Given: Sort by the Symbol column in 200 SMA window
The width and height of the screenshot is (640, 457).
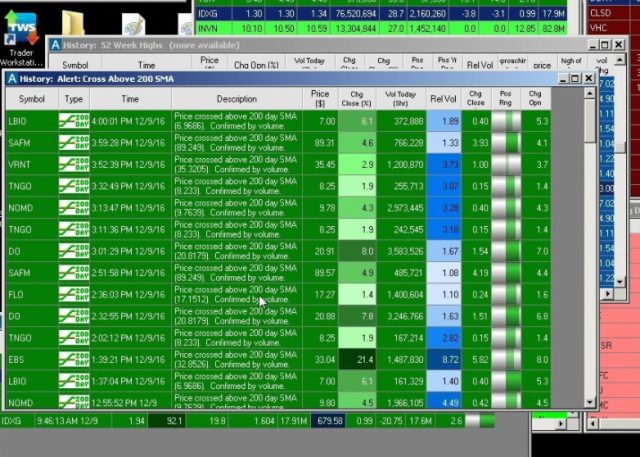Looking at the screenshot, I should pos(32,99).
